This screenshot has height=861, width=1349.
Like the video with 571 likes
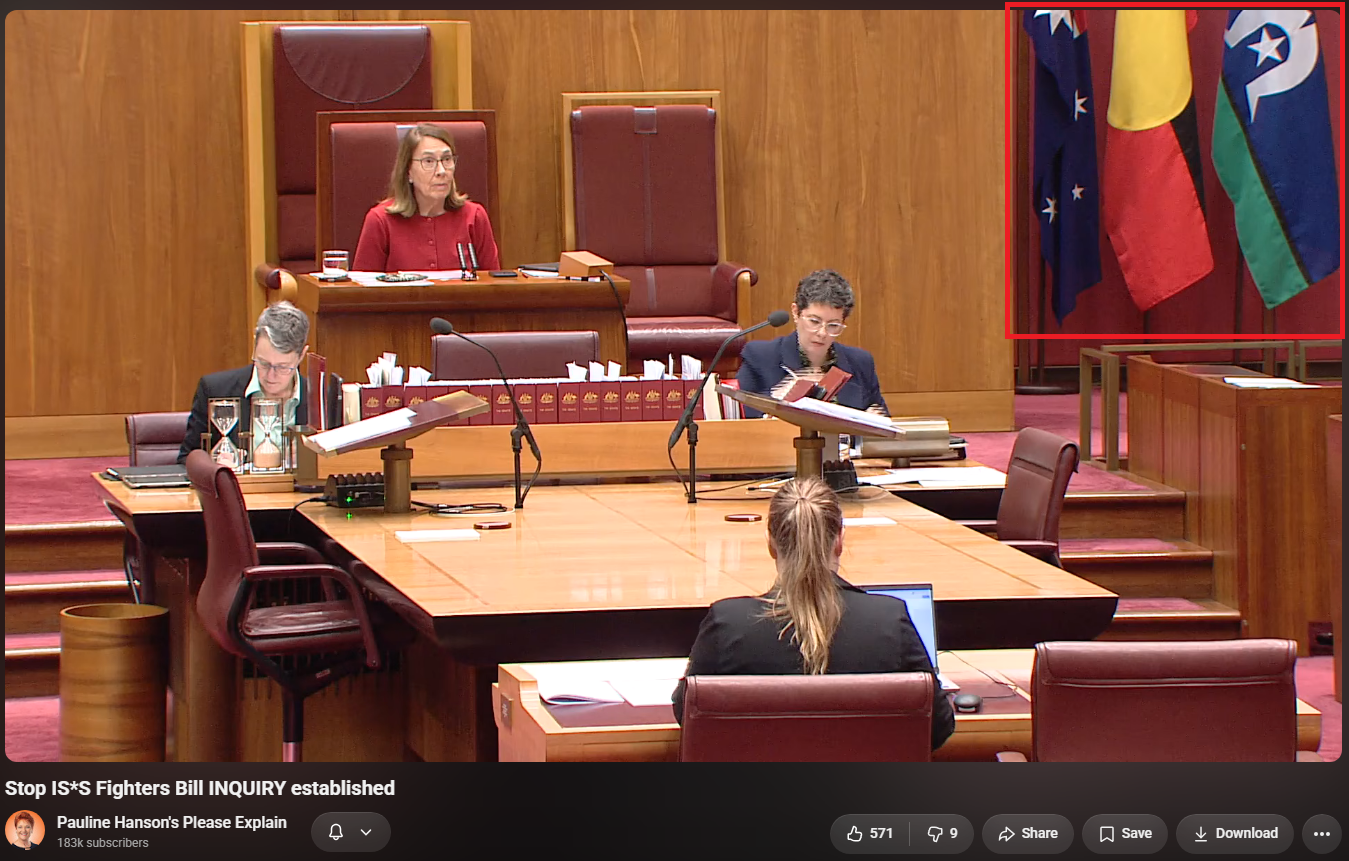coord(869,833)
